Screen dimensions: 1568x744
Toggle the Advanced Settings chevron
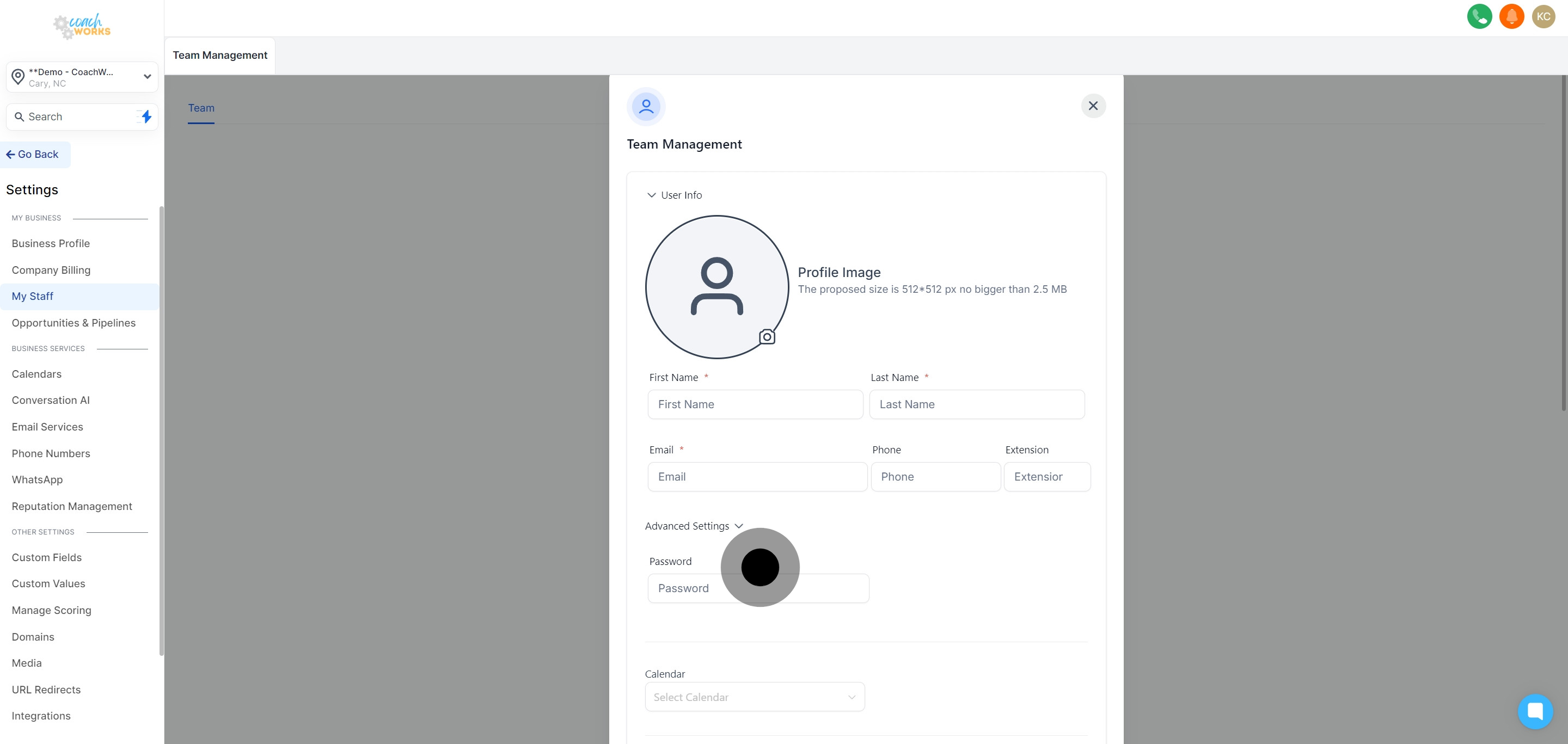(738, 526)
